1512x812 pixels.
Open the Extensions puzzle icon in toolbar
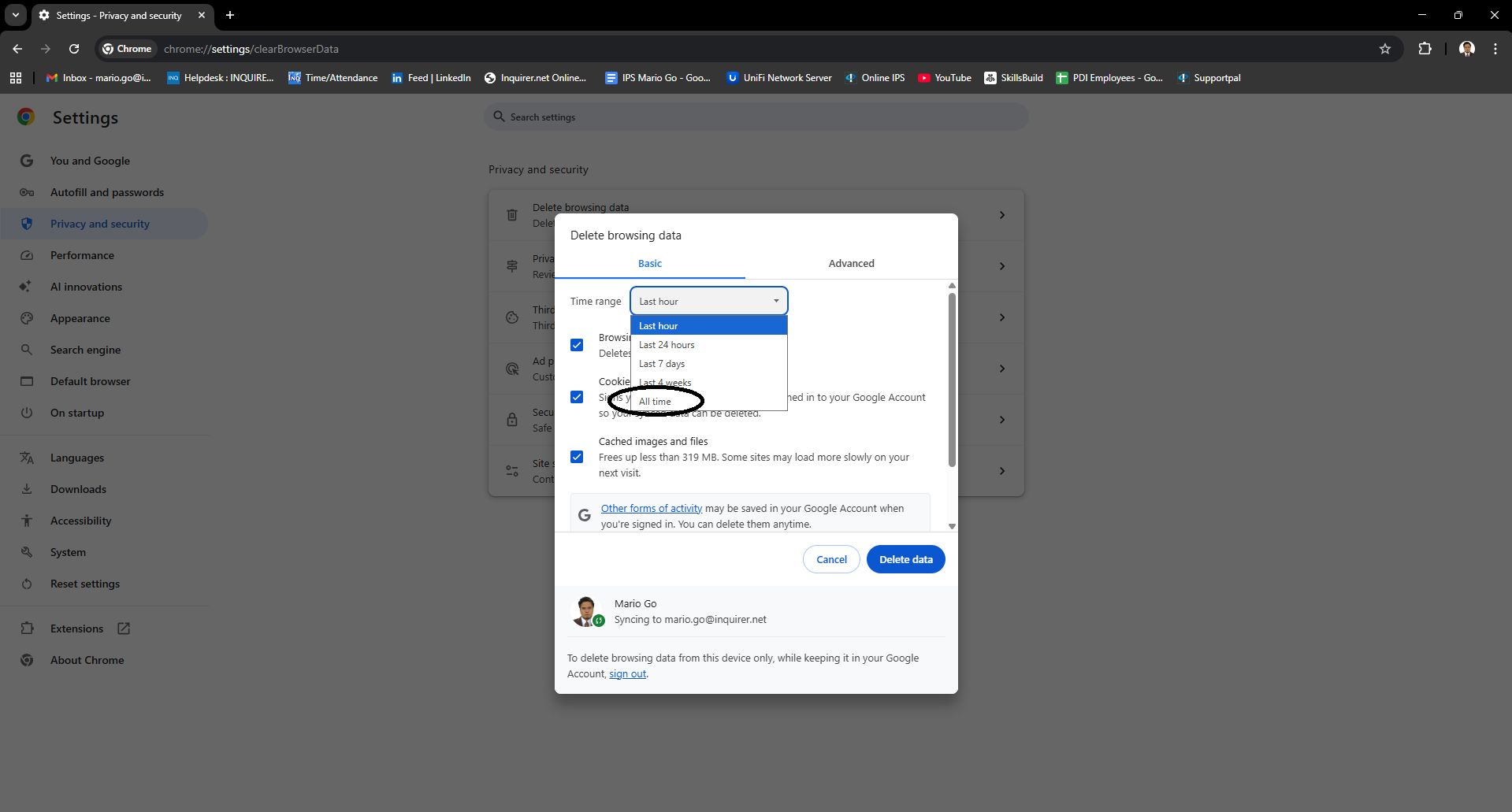[1425, 49]
